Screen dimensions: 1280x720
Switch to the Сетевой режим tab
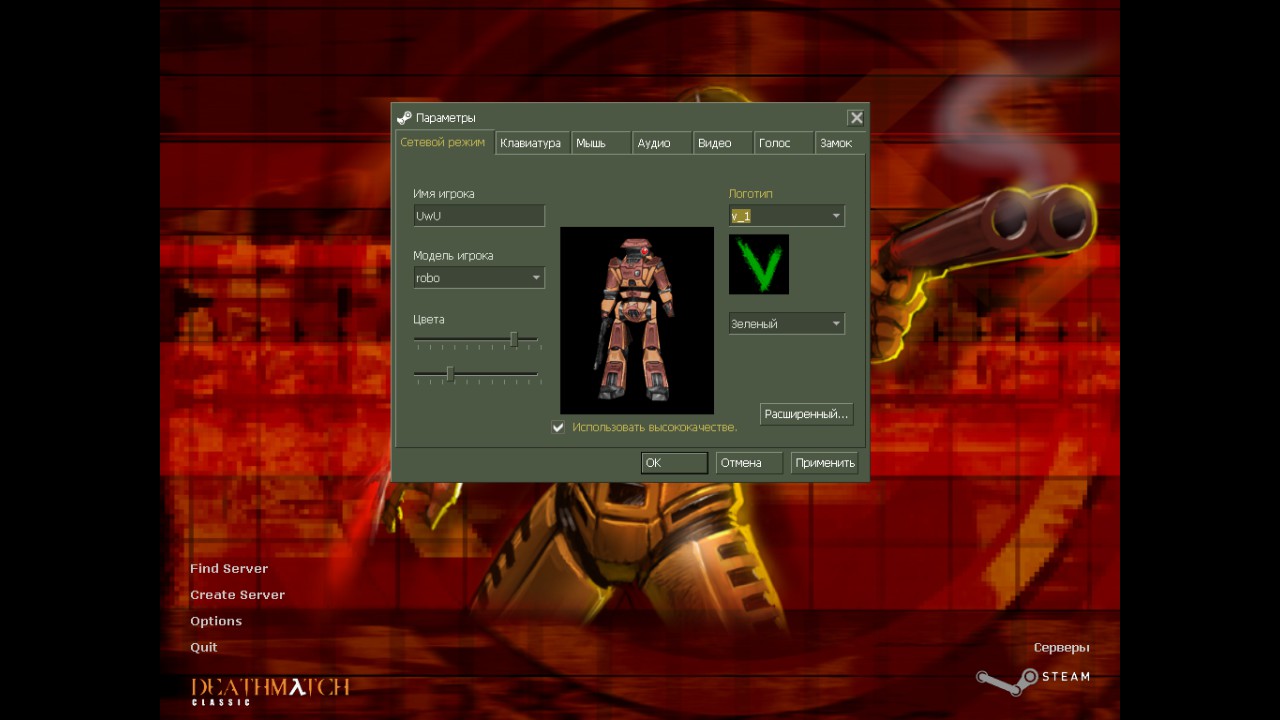click(x=443, y=143)
